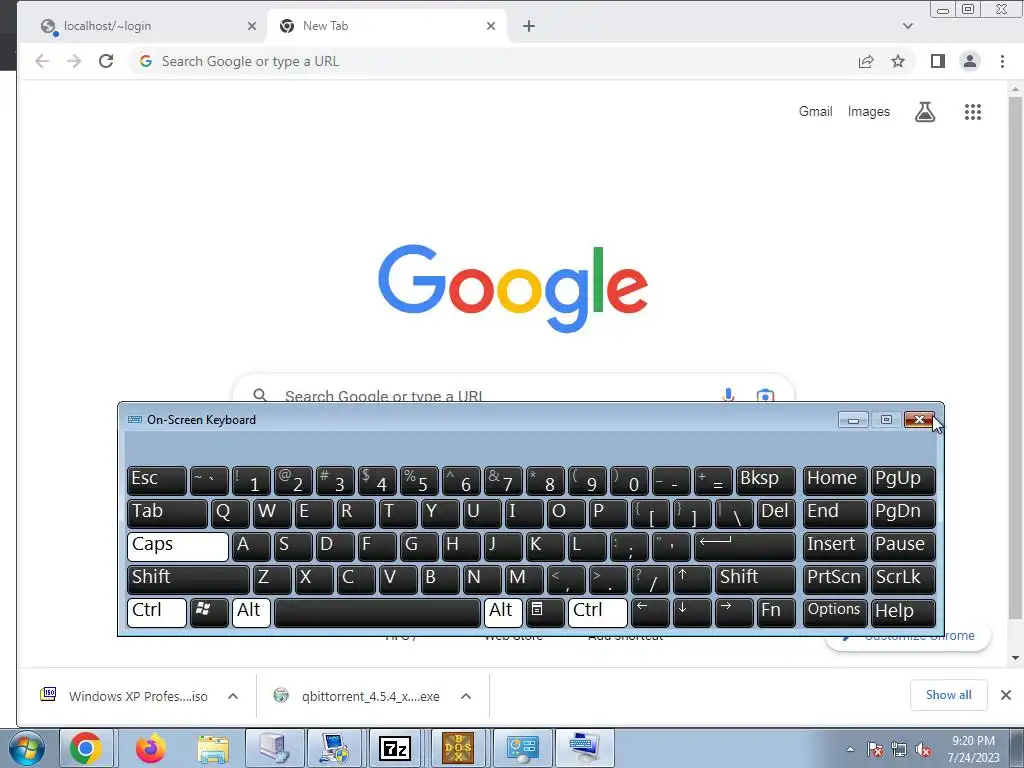Open a new Chrome tab
This screenshot has width=1024, height=768.
[x=529, y=26]
